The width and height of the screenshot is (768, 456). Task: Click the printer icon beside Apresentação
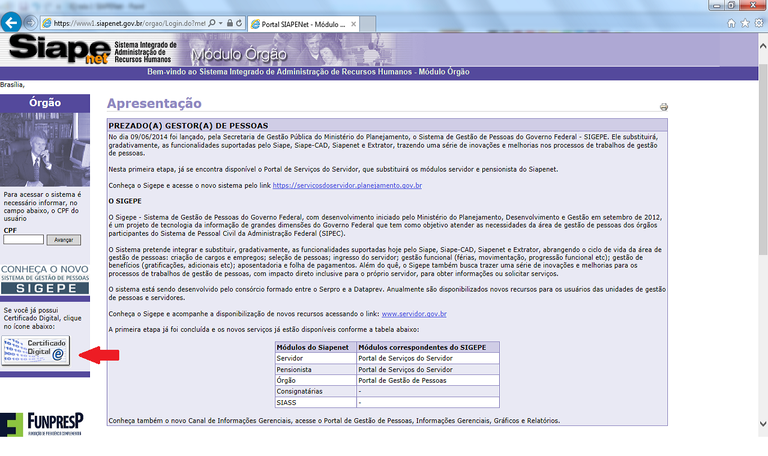pyautogui.click(x=663, y=107)
